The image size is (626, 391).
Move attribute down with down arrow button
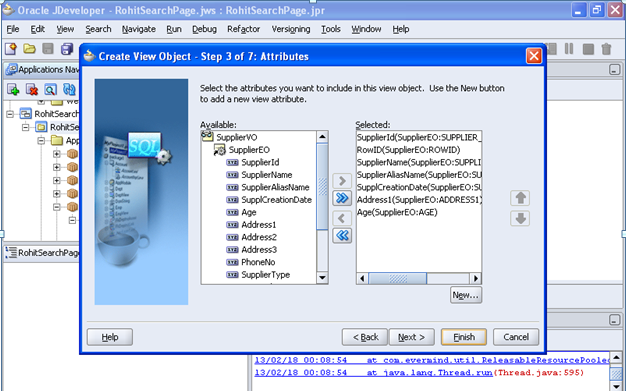(520, 218)
